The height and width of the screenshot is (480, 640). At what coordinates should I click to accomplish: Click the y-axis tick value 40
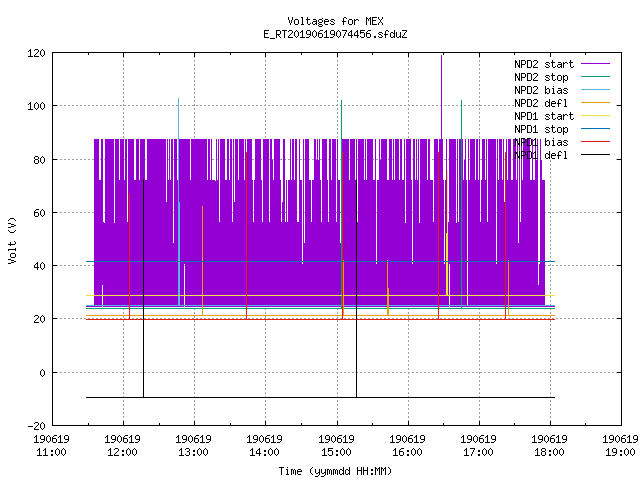click(40, 266)
